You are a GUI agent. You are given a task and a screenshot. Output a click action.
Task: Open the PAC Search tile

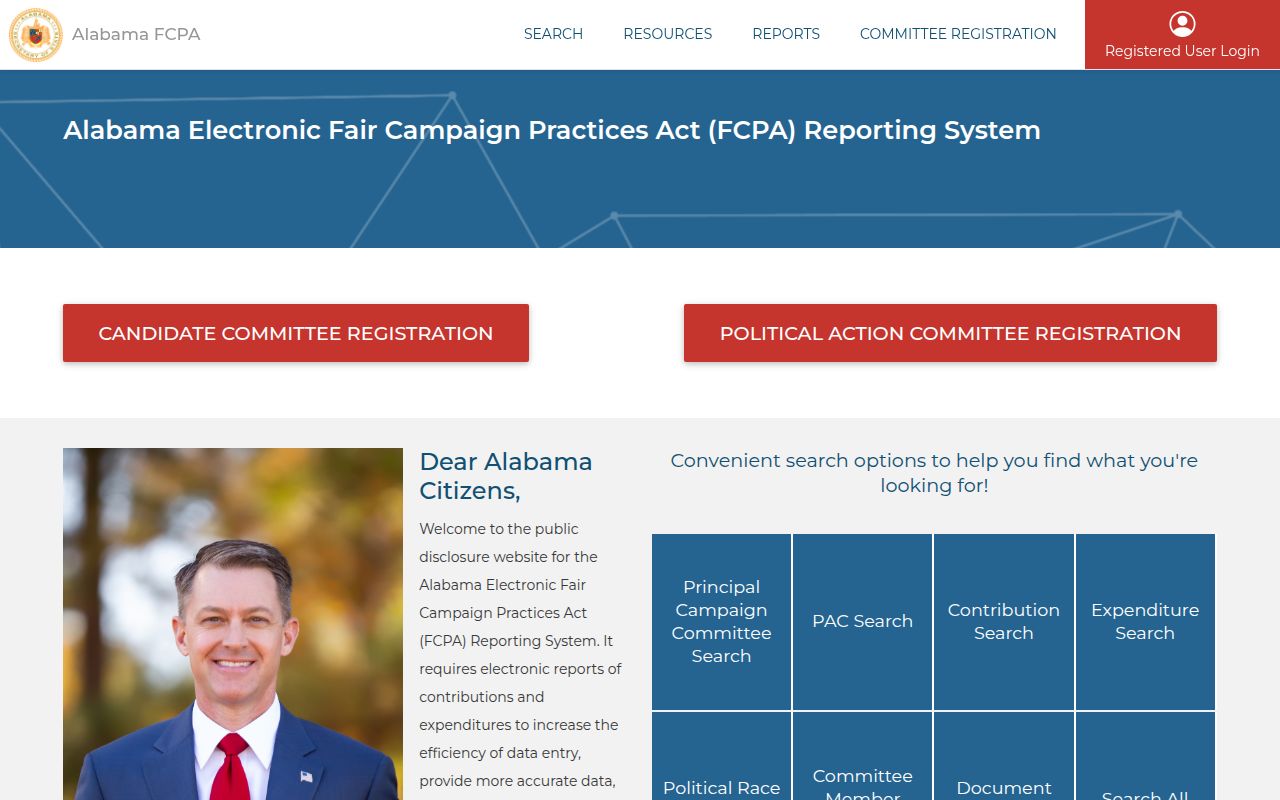[862, 621]
